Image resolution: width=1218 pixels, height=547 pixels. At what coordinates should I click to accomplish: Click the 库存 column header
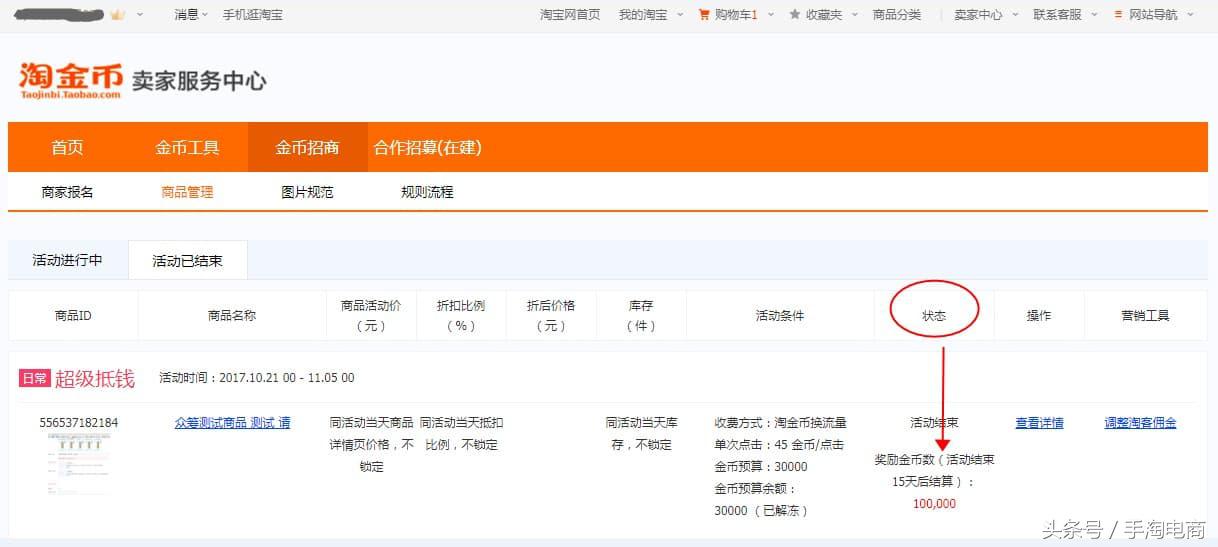641,315
